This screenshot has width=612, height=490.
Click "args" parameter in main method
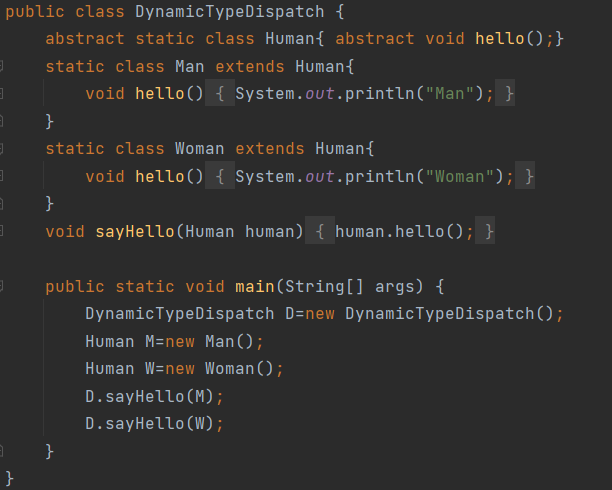pyautogui.click(x=394, y=287)
